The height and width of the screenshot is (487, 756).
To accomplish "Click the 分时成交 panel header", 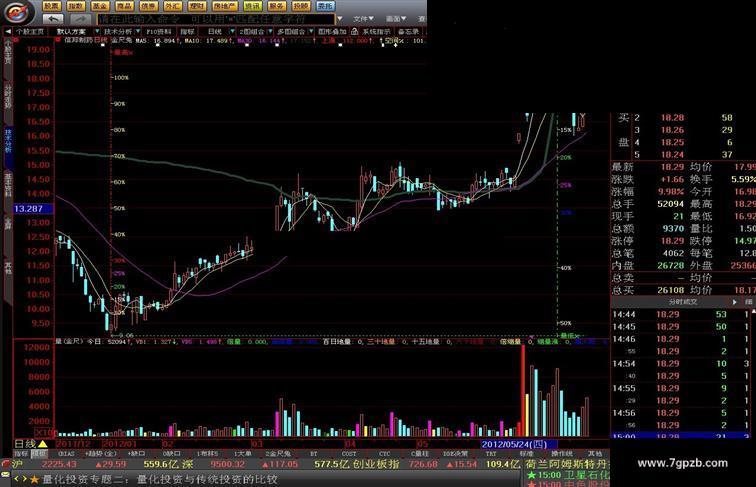I will 682,302.
